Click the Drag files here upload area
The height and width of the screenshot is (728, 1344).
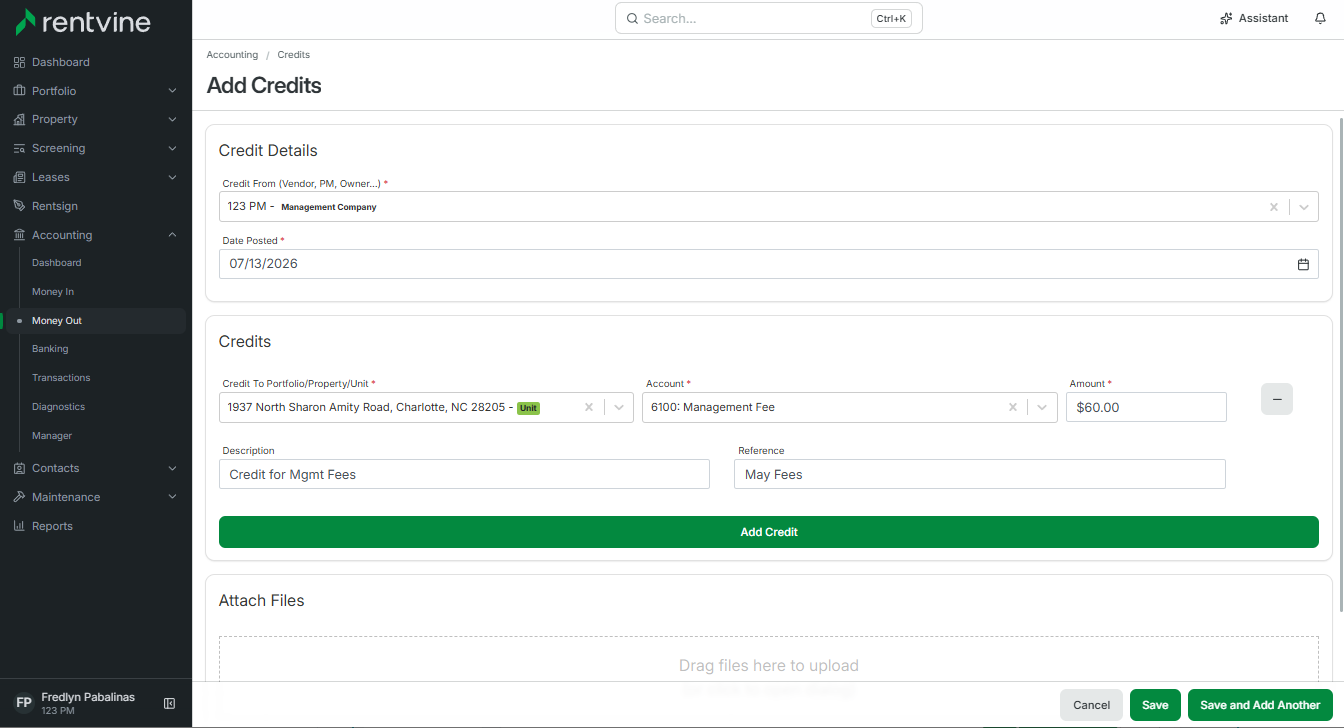768,664
